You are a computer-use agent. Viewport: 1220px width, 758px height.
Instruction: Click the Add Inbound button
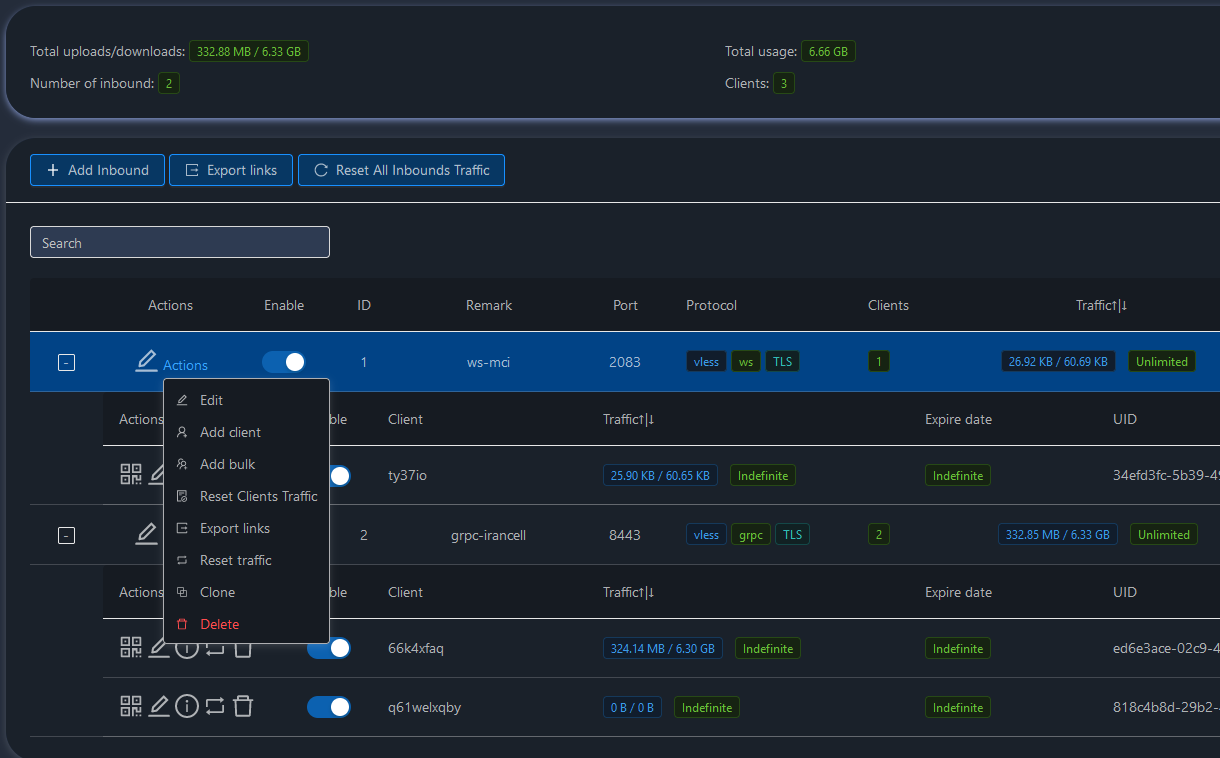click(x=97, y=170)
